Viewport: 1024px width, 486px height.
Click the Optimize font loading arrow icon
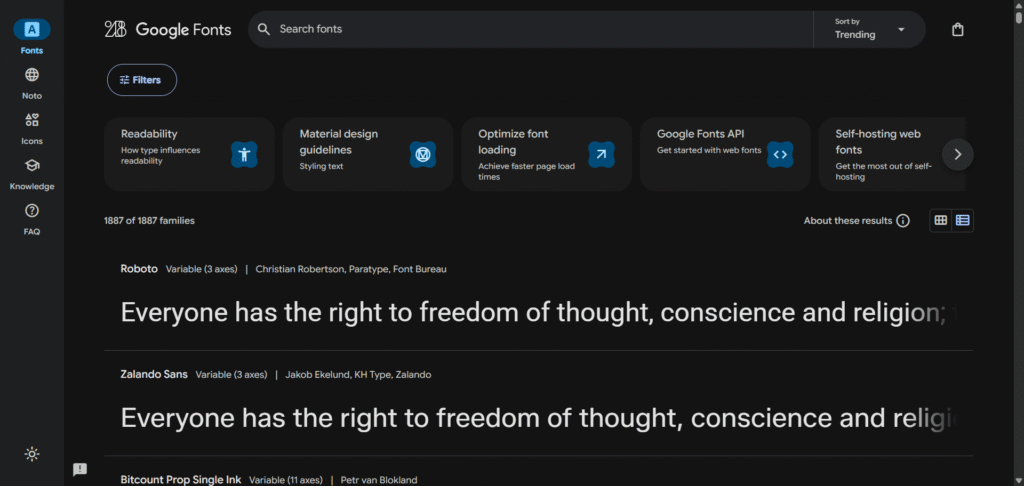coord(600,154)
